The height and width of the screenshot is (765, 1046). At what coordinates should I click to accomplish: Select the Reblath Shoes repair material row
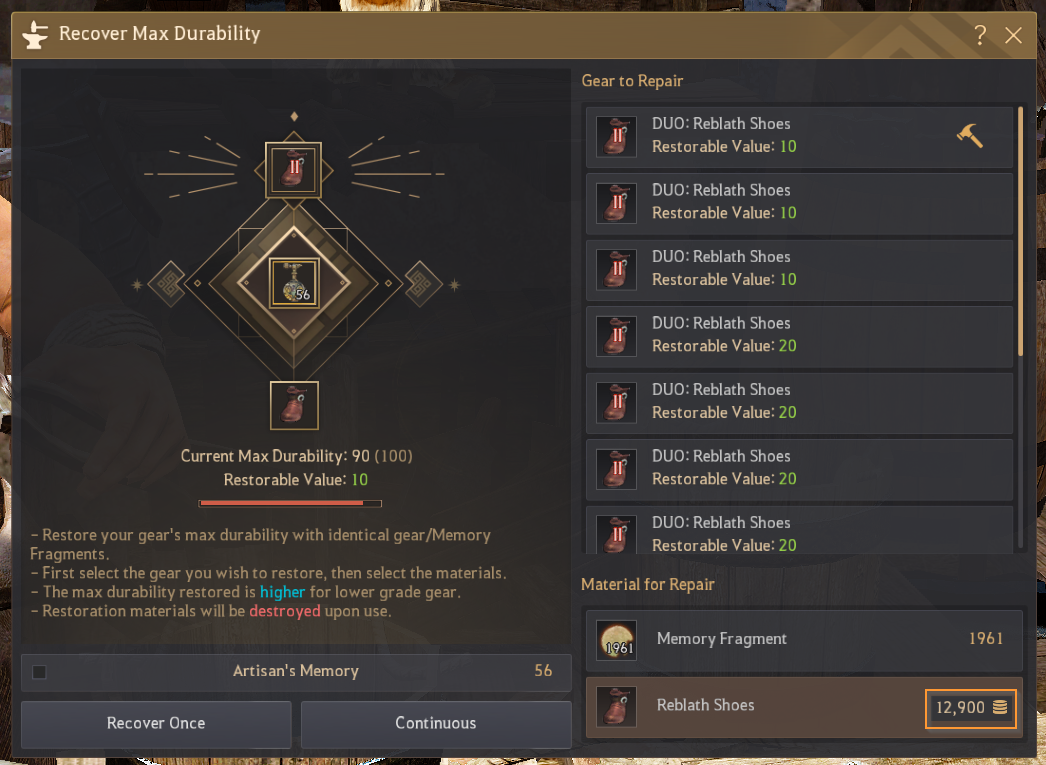pyautogui.click(x=804, y=708)
